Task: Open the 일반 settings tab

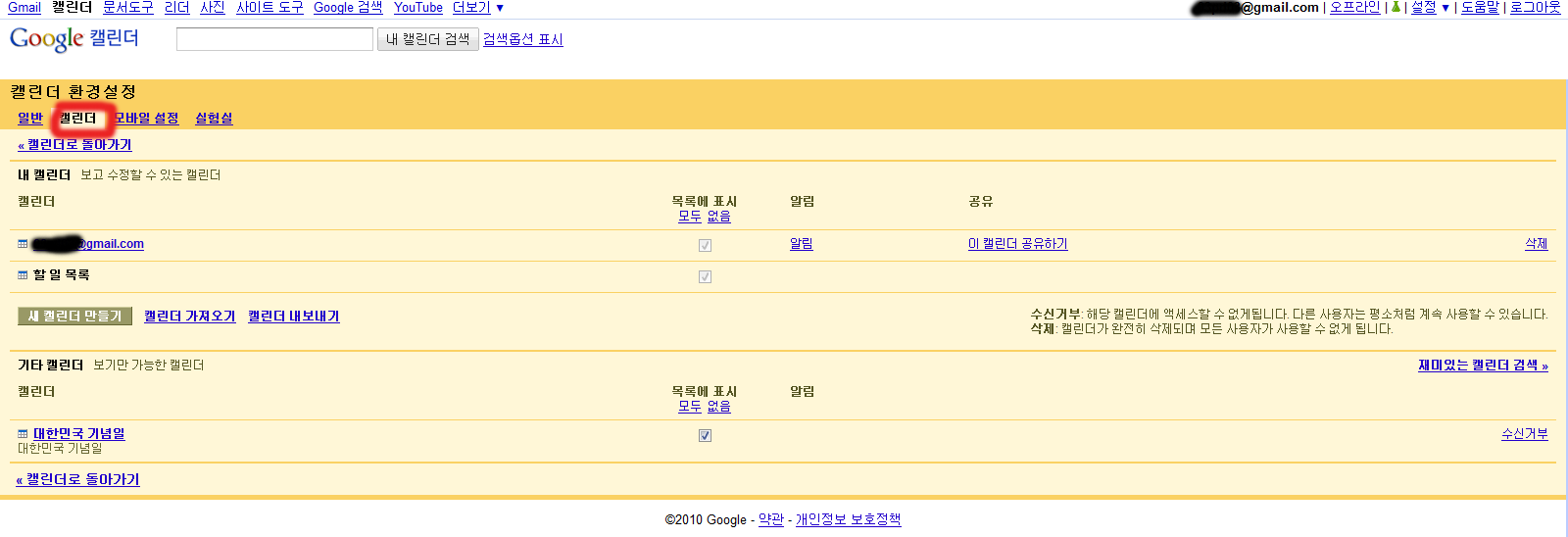Action: point(30,118)
